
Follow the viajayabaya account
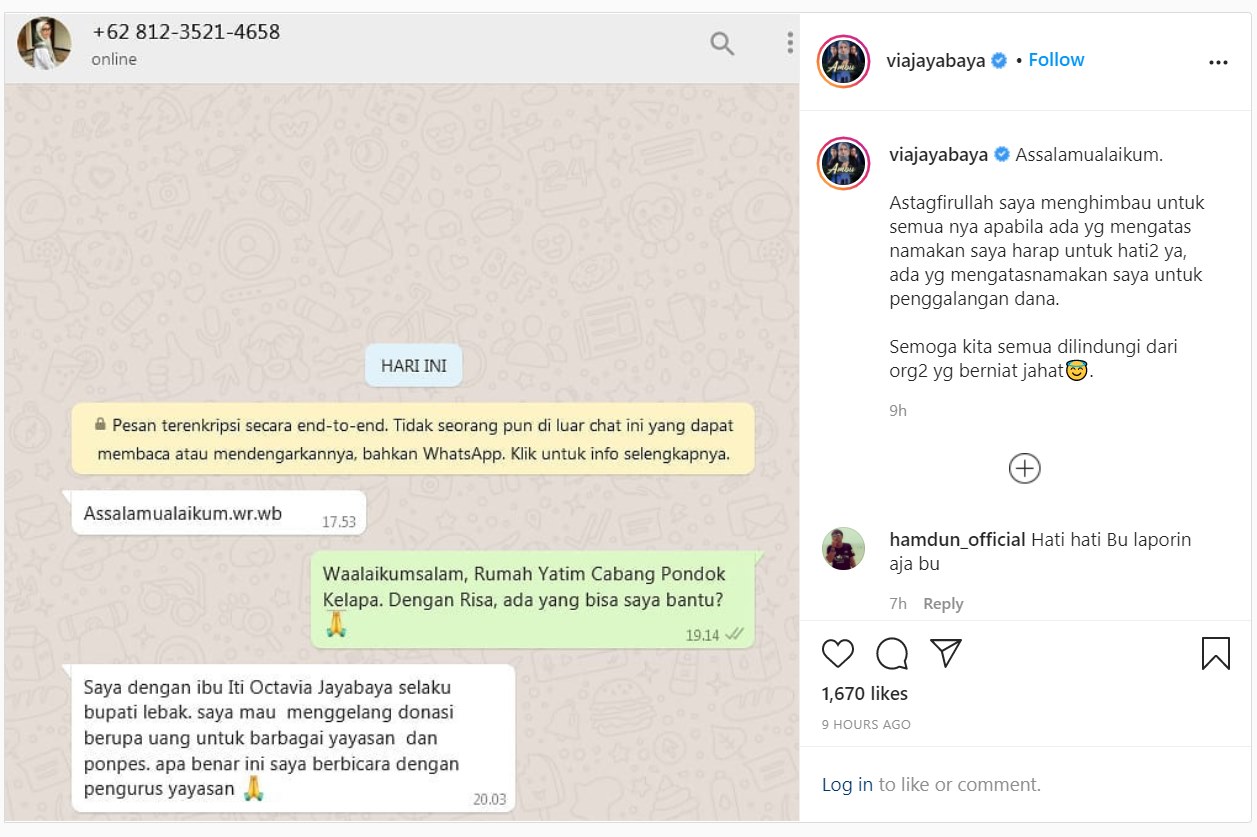1056,60
